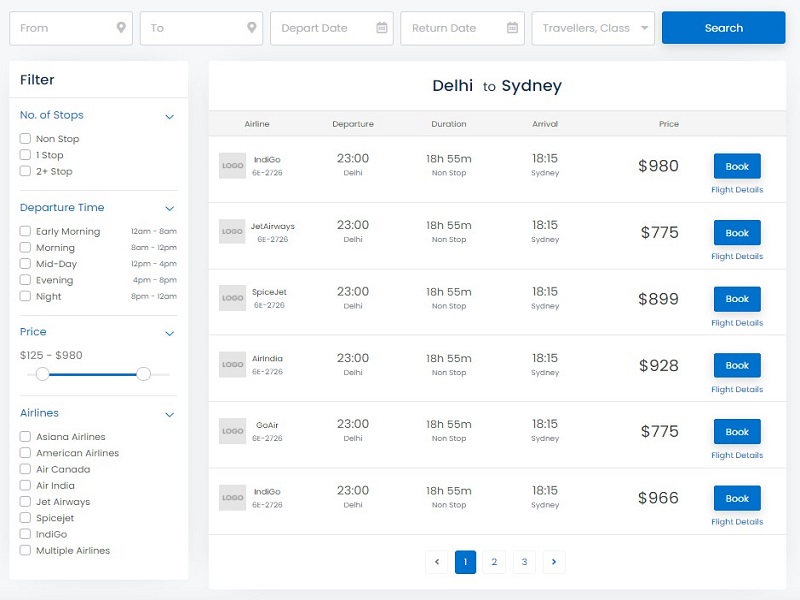Collapse the Airlines filter section
The width and height of the screenshot is (800, 600).
(x=170, y=415)
